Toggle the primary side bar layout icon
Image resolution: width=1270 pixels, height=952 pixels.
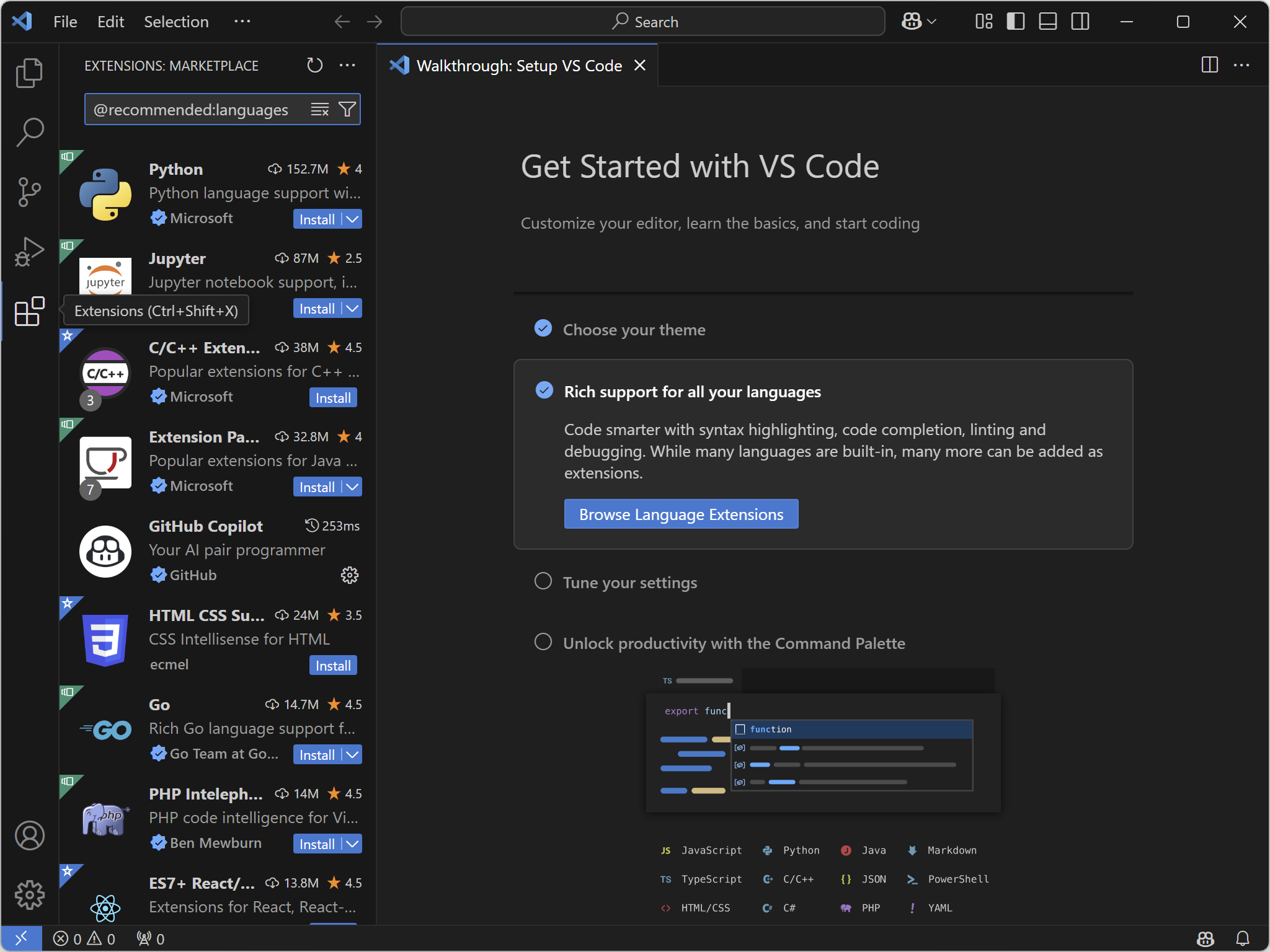pos(1015,22)
